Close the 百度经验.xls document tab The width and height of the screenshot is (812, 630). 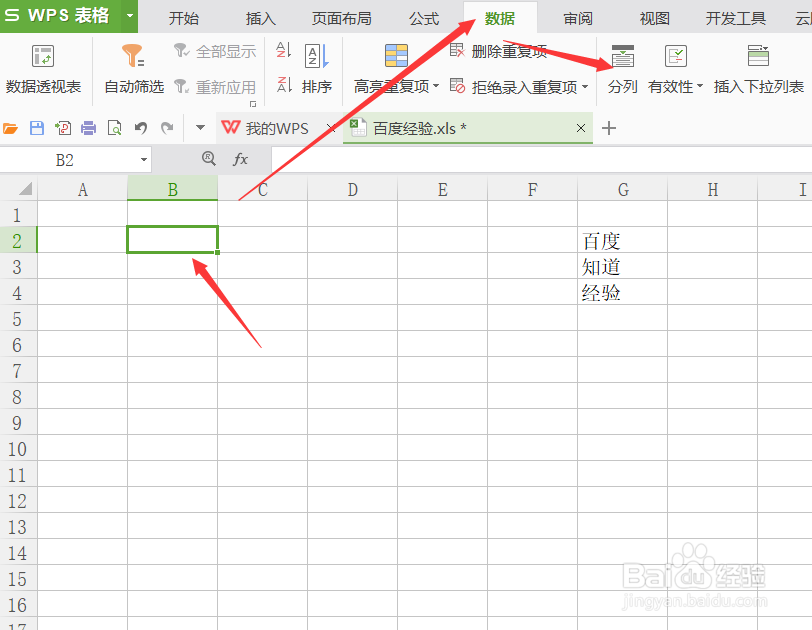coord(581,128)
